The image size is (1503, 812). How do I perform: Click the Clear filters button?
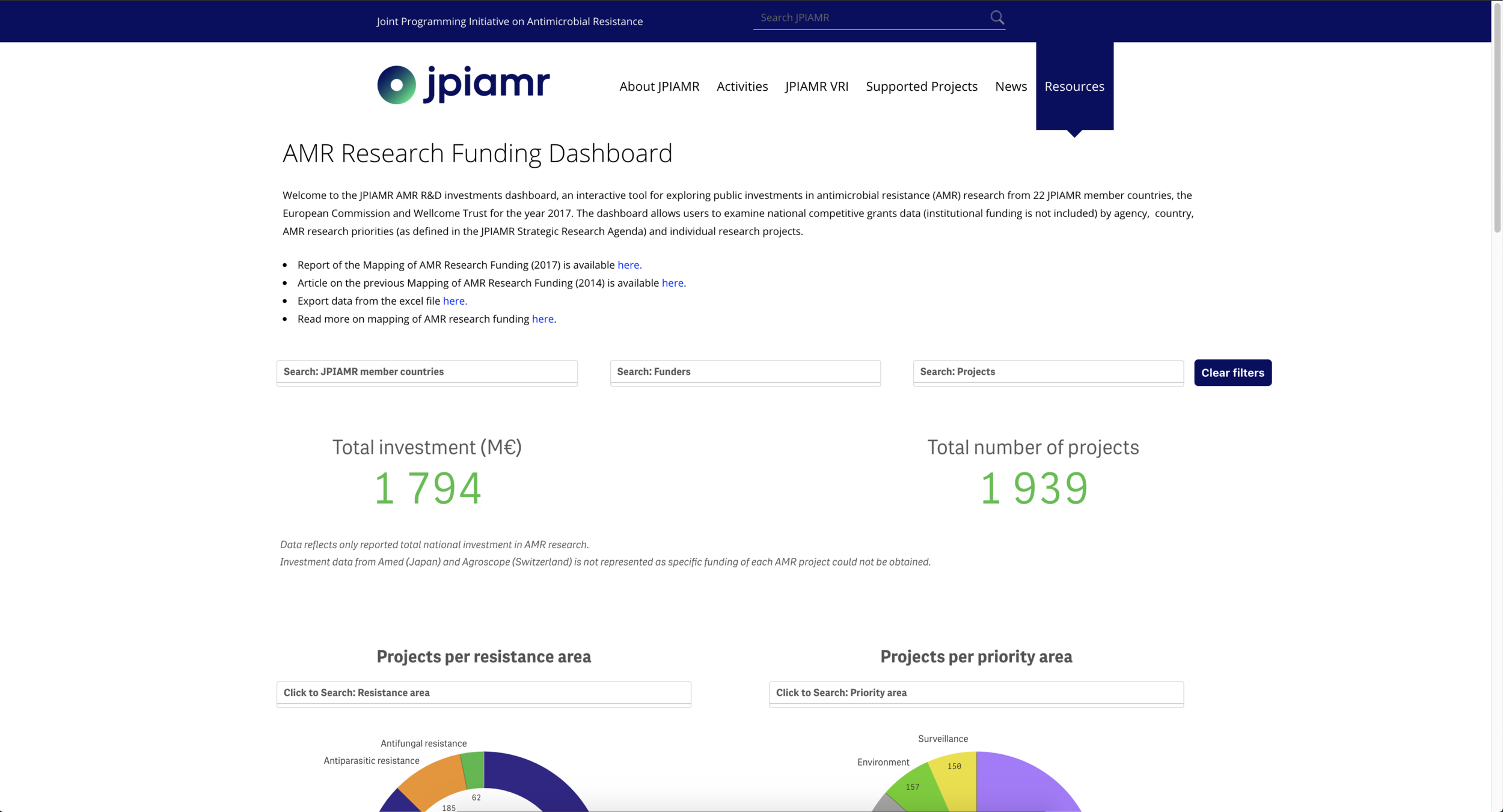point(1232,373)
